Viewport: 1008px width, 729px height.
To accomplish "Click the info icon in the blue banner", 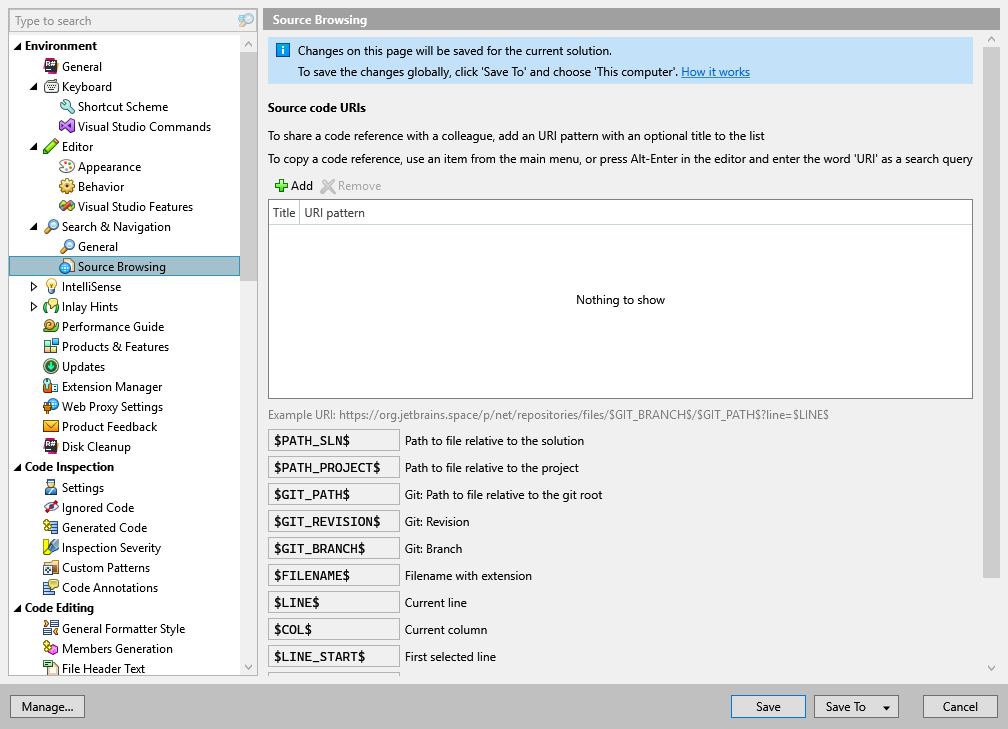I will tap(283, 50).
